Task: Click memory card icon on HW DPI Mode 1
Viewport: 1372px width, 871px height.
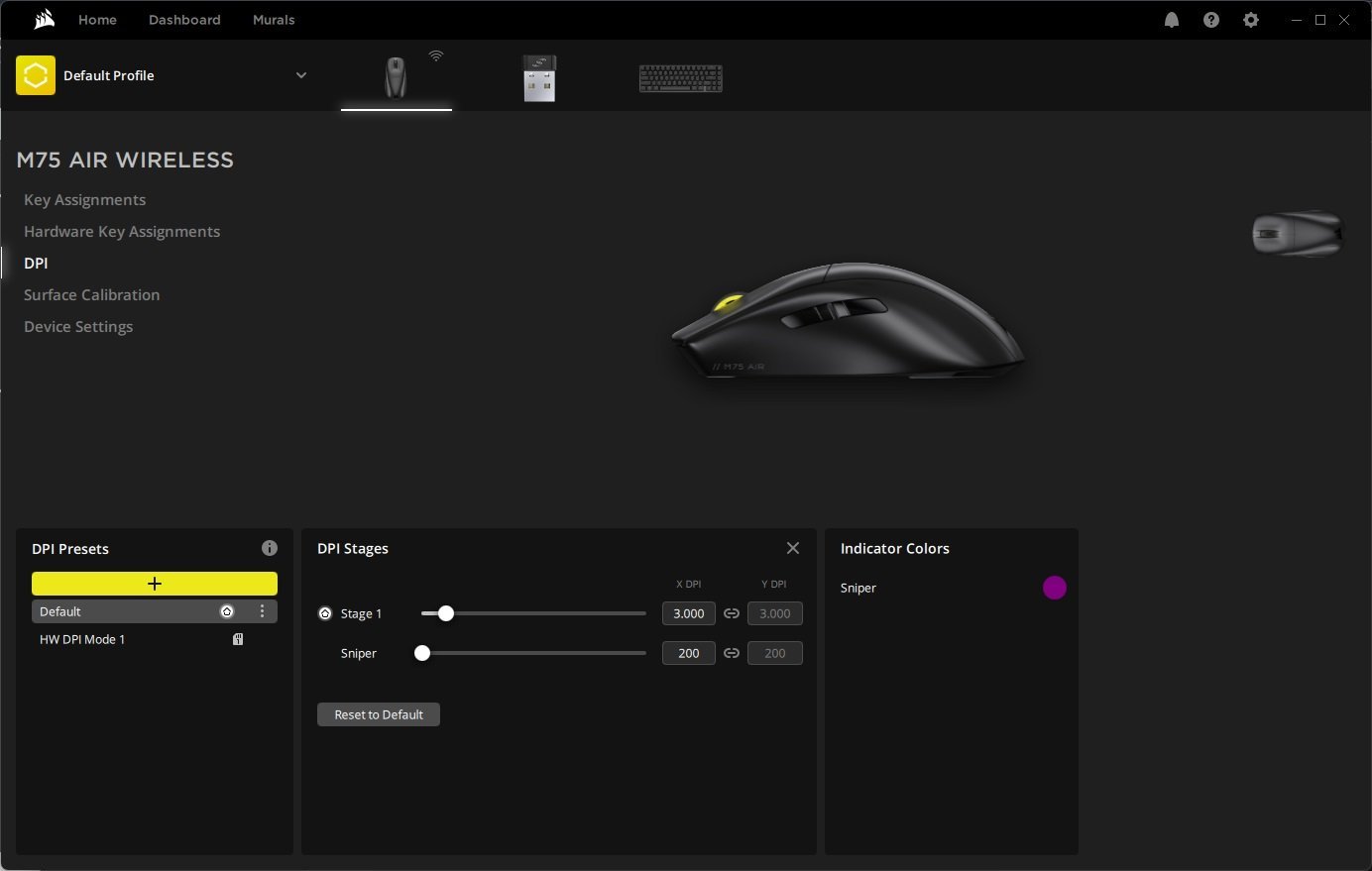Action: click(x=238, y=639)
